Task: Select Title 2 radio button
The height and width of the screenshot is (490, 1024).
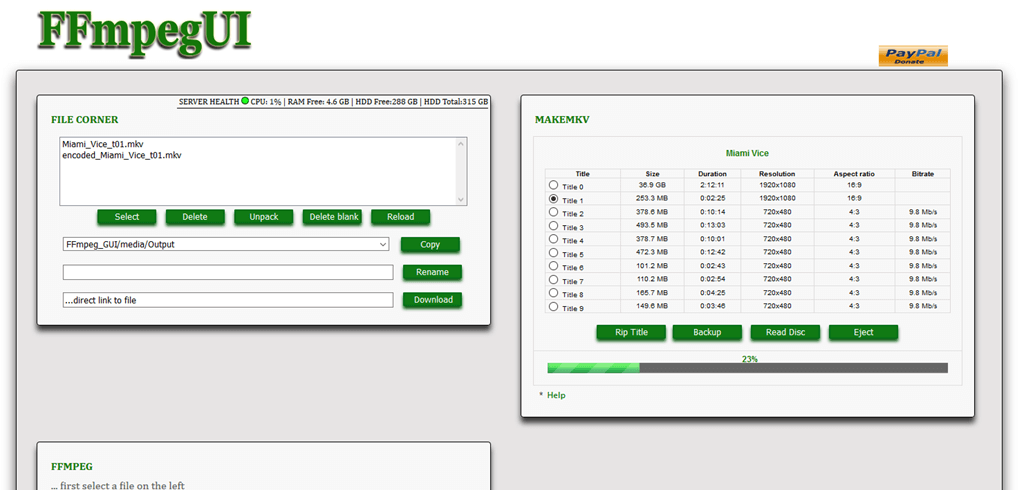Action: pyautogui.click(x=554, y=212)
